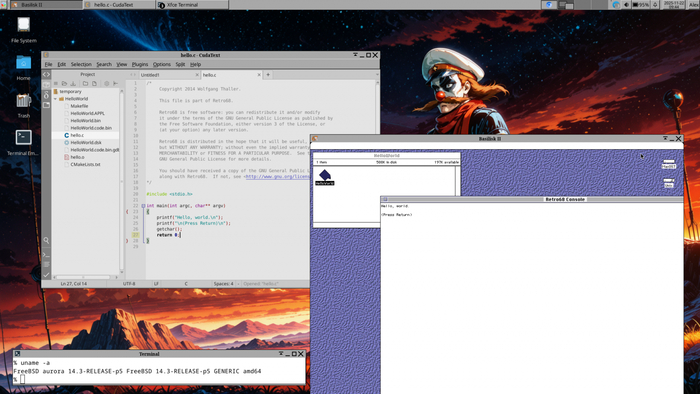This screenshot has height=394, width=700.
Task: Open the Snippets sidebar panel icon below Project
Action: 46,95
